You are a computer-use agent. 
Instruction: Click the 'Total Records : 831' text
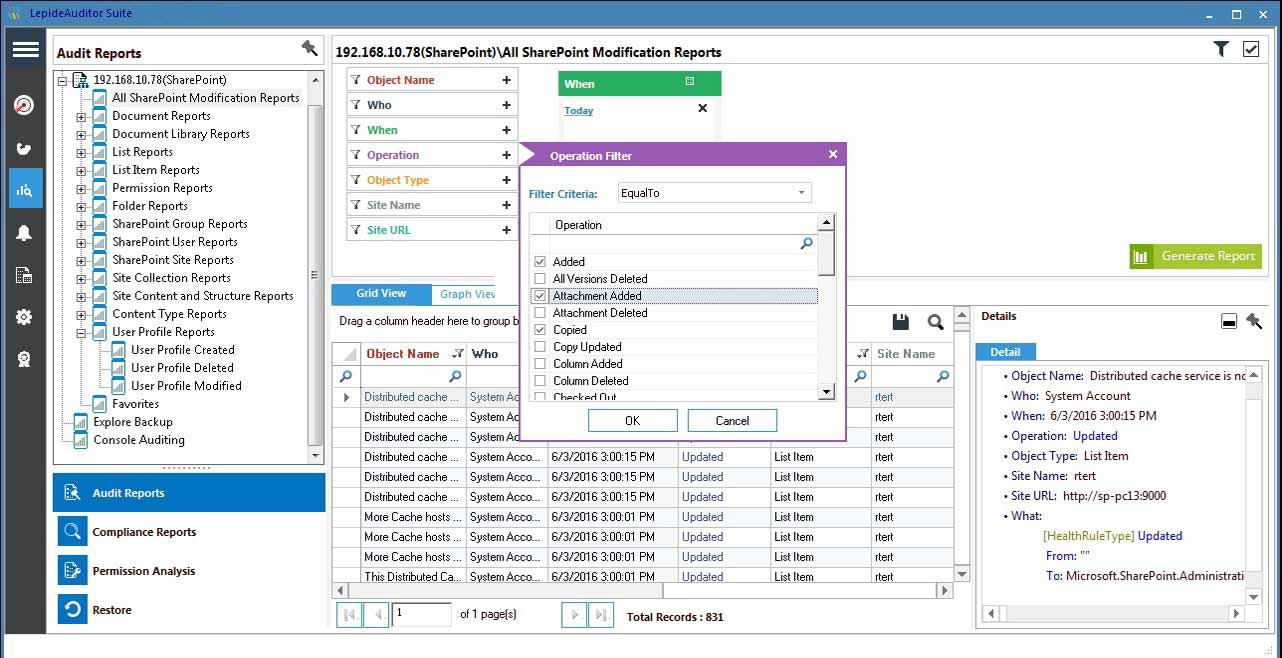tap(675, 617)
